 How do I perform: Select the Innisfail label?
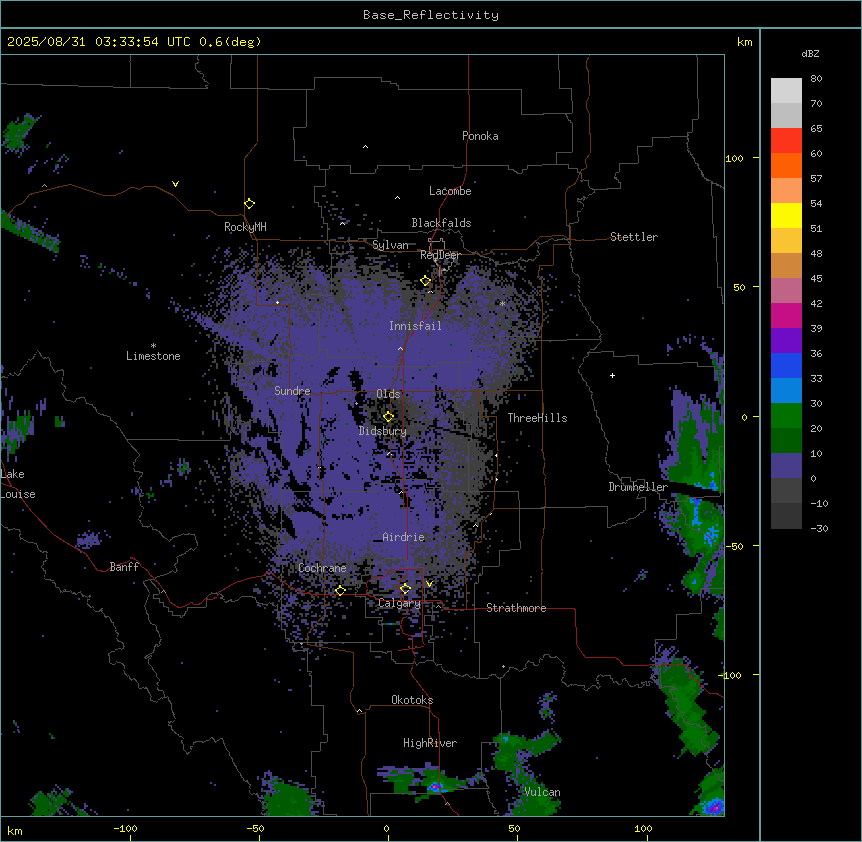[x=415, y=326]
